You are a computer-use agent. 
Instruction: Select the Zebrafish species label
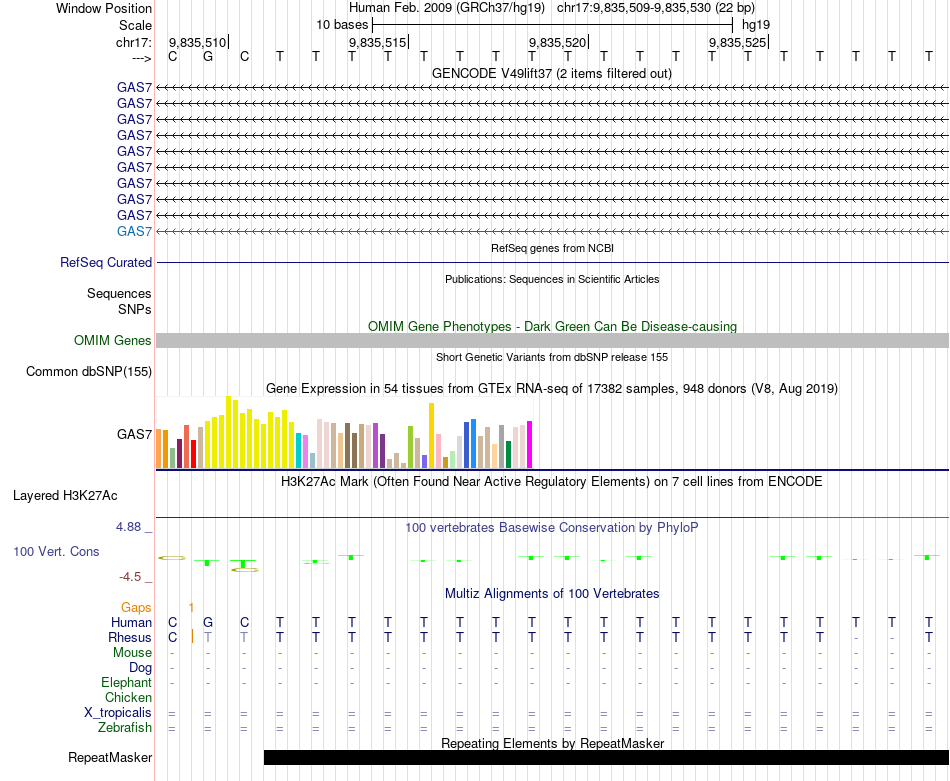click(x=124, y=728)
